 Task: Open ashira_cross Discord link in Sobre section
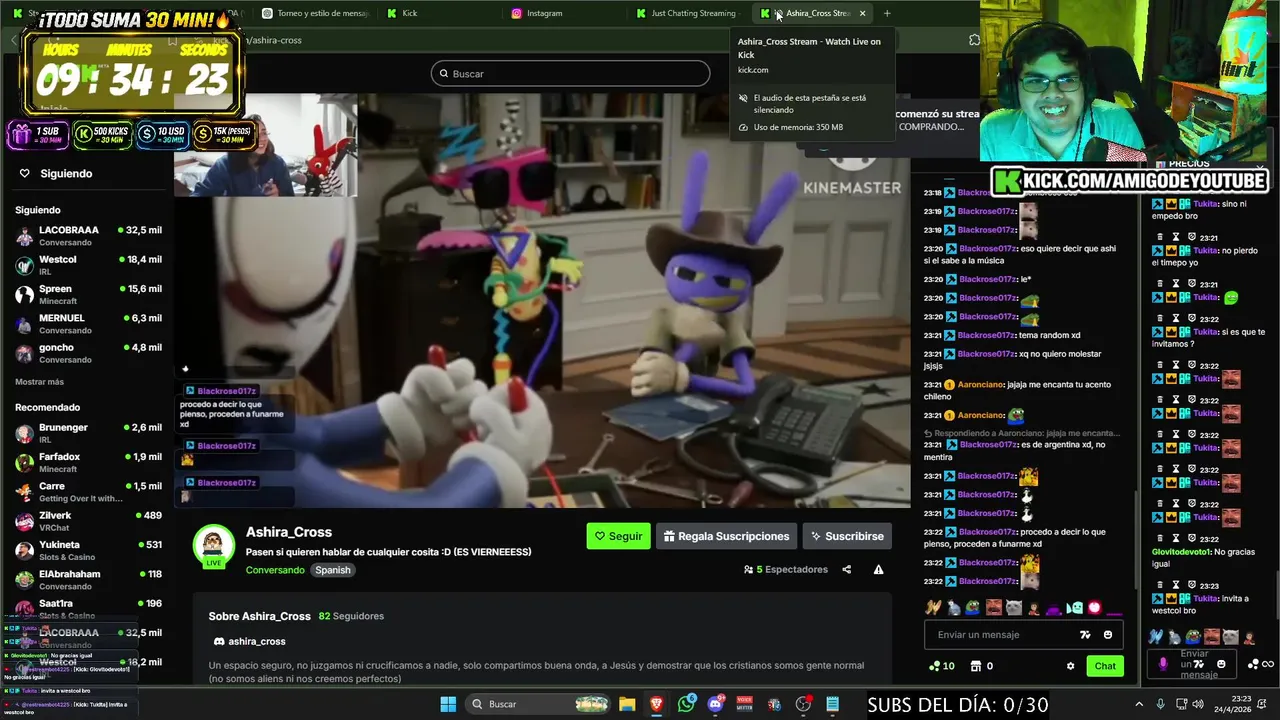250,641
